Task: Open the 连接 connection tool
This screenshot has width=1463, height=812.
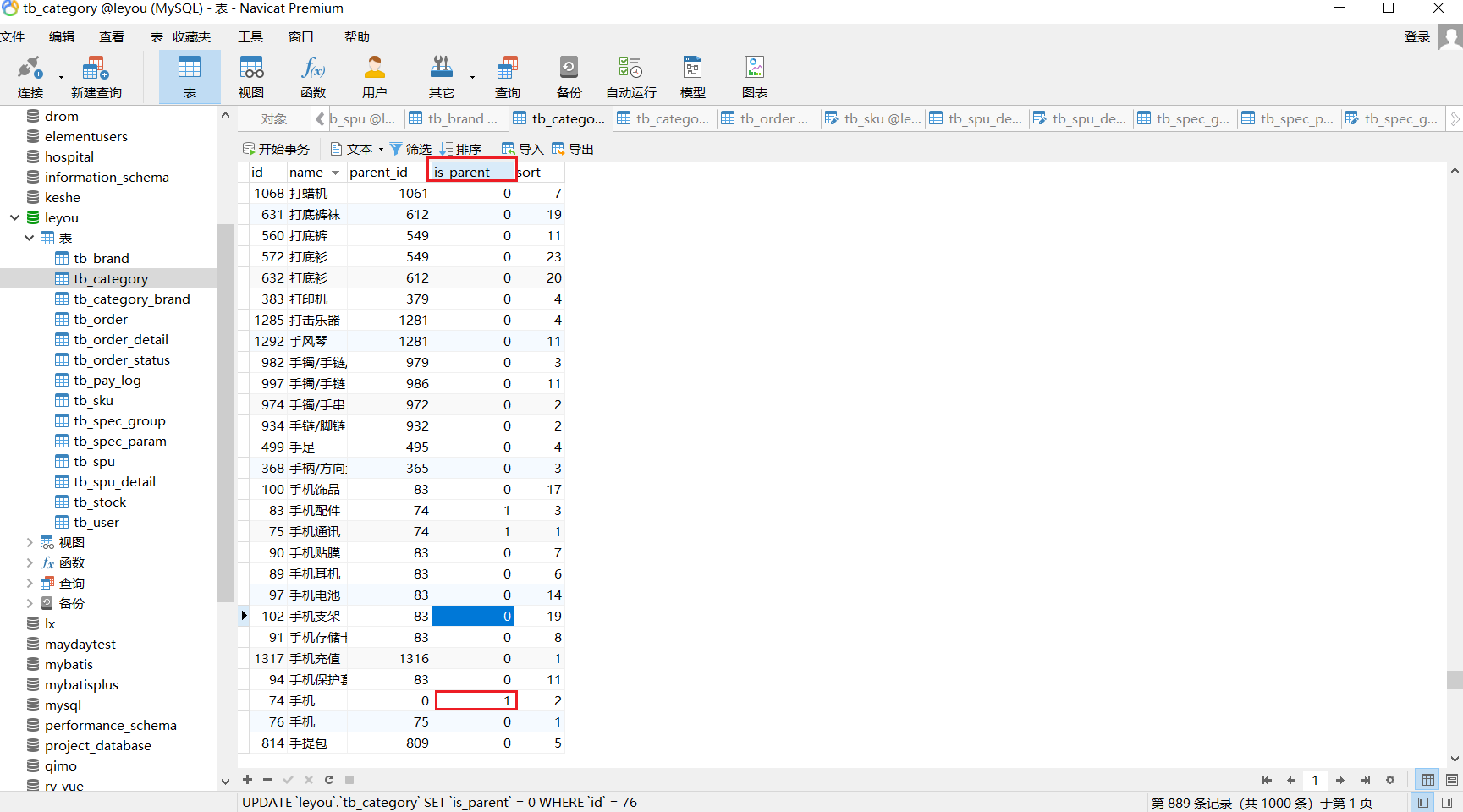Action: 30,77
